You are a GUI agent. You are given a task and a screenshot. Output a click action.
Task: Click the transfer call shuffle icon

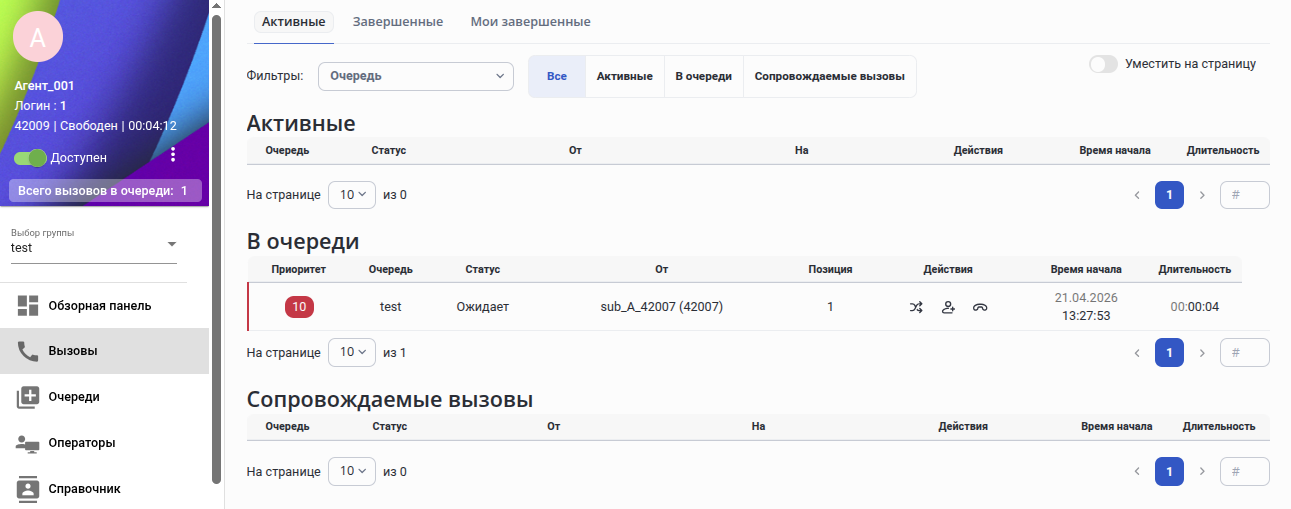916,307
